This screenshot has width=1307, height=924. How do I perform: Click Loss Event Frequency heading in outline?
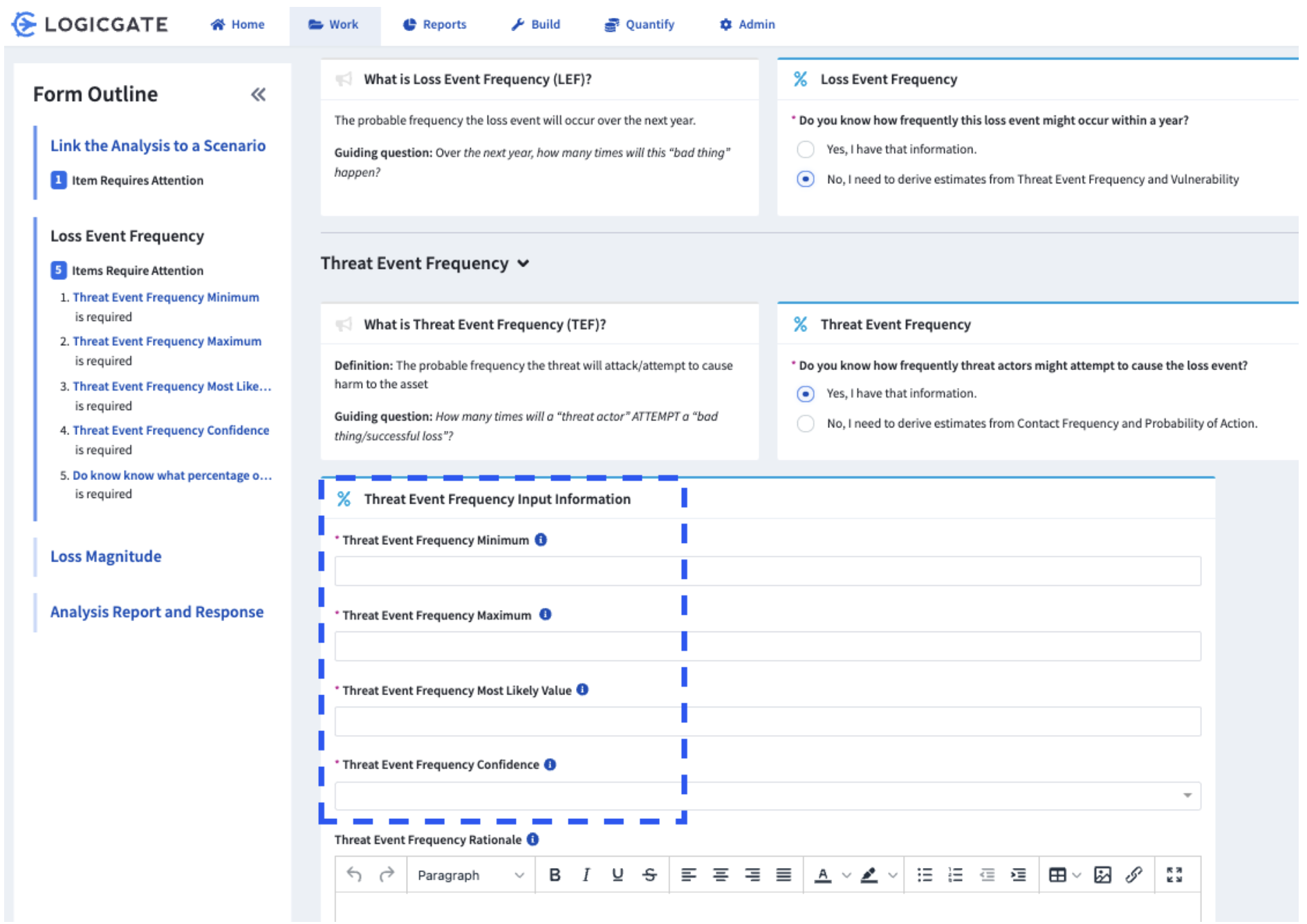tap(127, 237)
